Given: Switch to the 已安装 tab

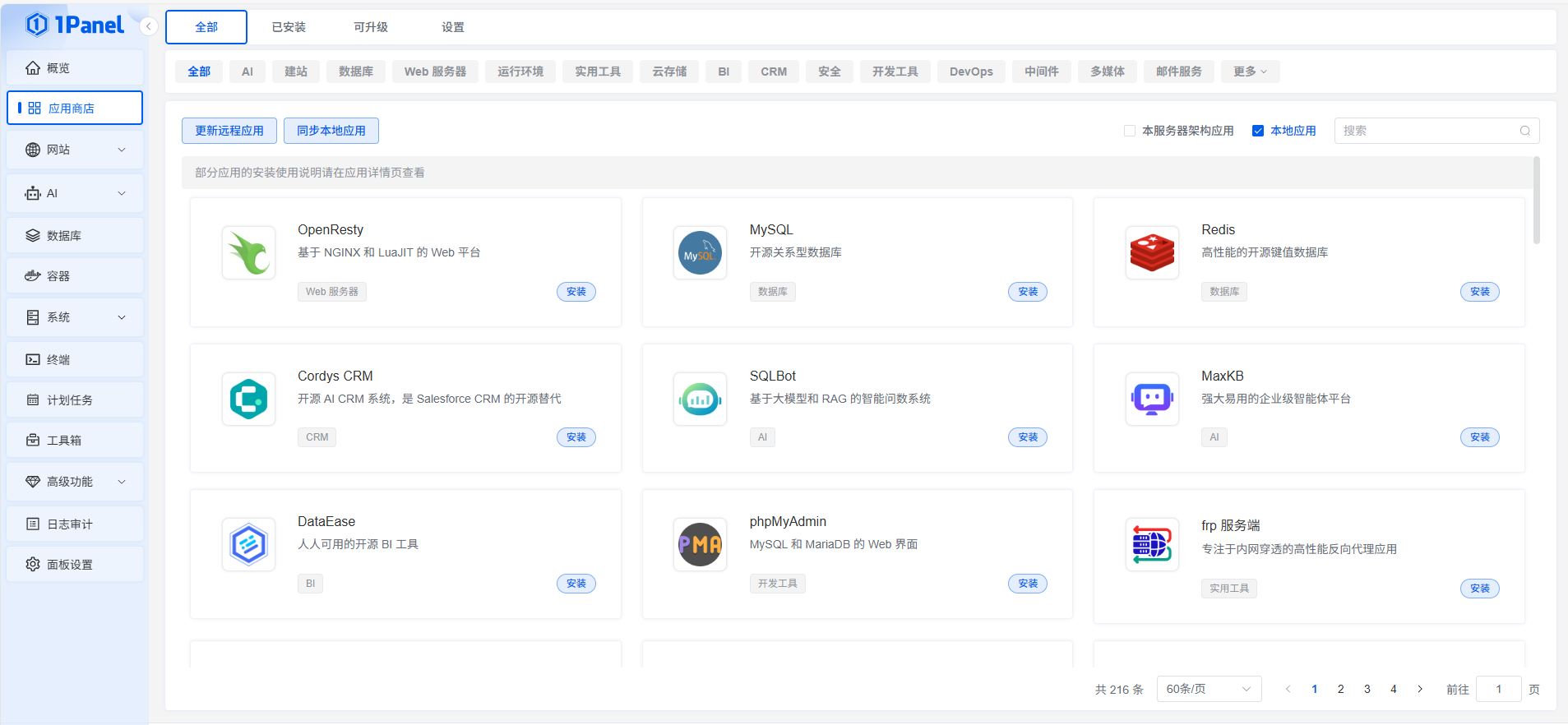Looking at the screenshot, I should tap(289, 27).
